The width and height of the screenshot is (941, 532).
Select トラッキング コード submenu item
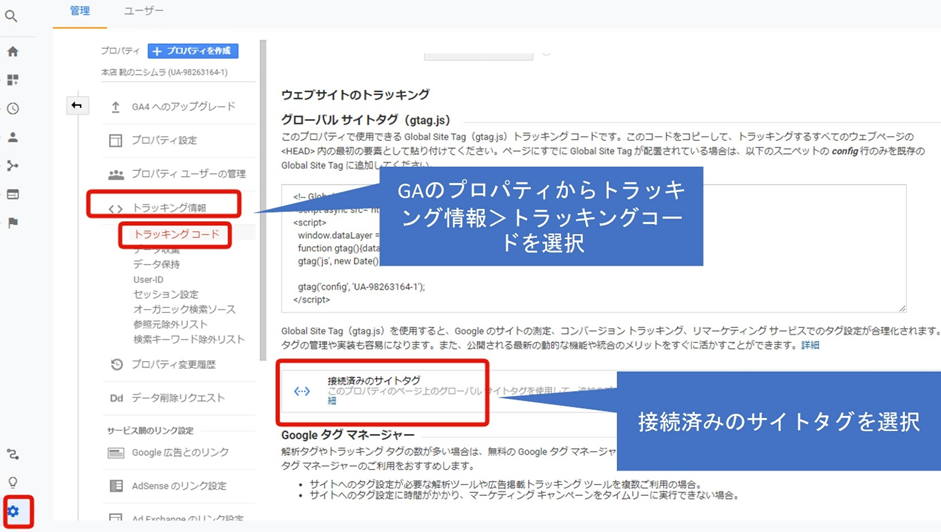pyautogui.click(x=176, y=234)
